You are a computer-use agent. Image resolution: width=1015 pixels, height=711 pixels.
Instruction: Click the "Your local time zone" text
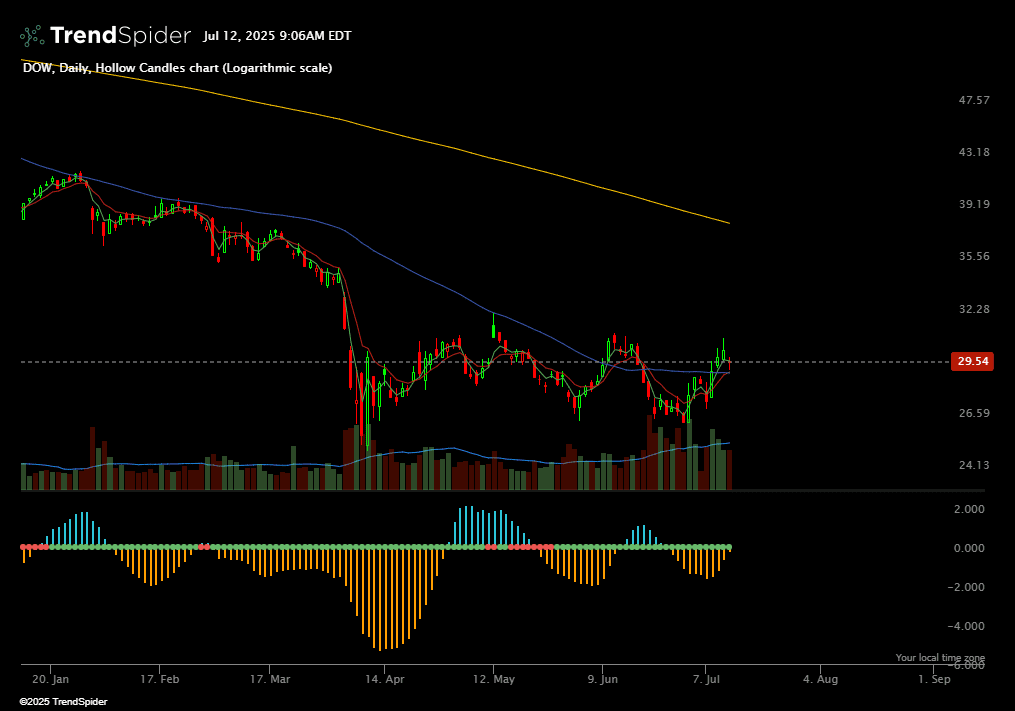click(x=939, y=657)
